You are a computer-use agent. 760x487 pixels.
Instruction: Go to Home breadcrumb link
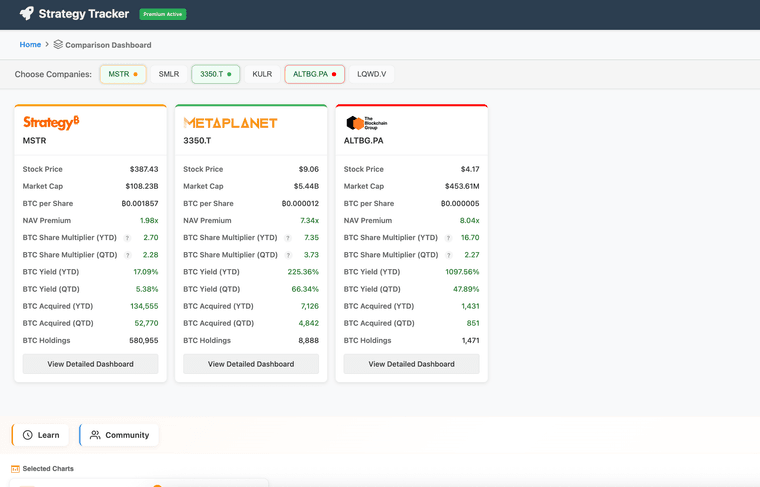30,45
